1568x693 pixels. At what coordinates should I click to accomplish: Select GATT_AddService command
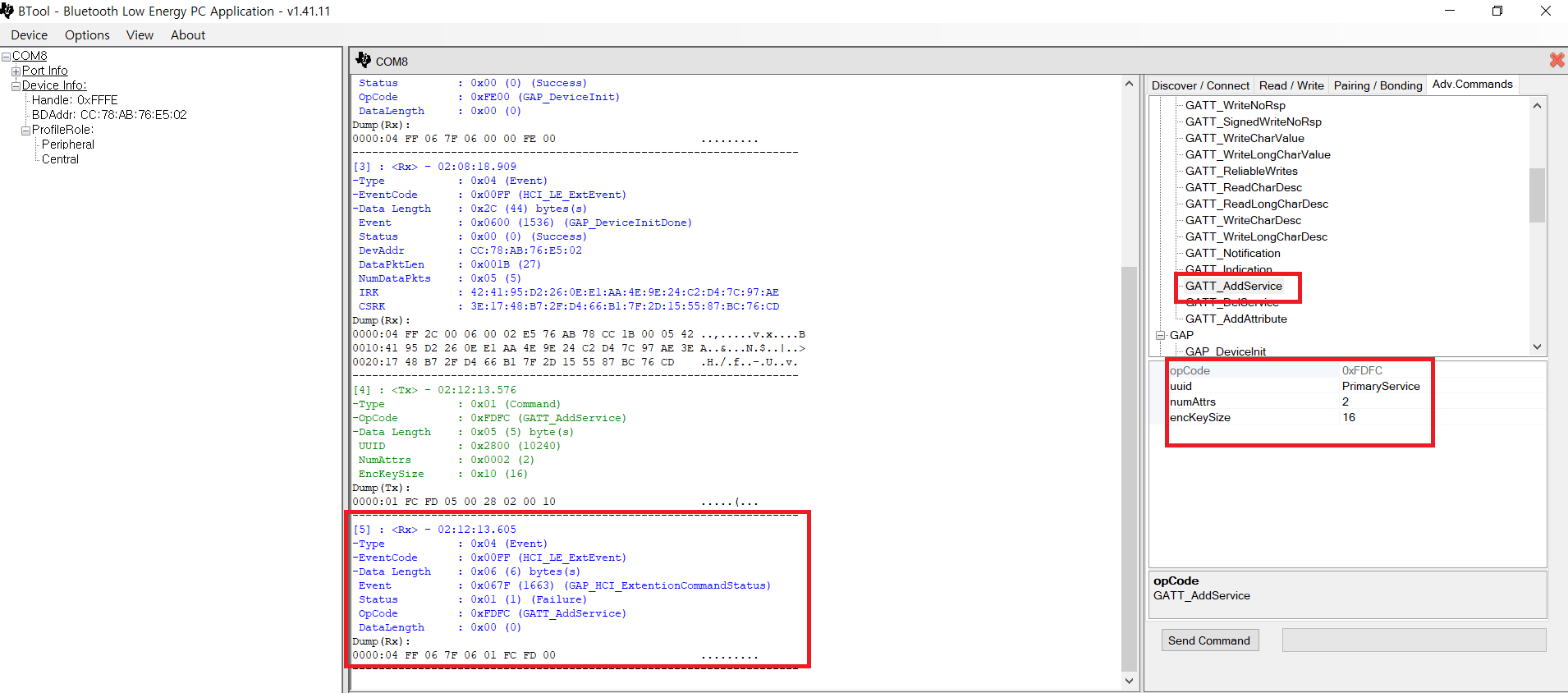1234,286
